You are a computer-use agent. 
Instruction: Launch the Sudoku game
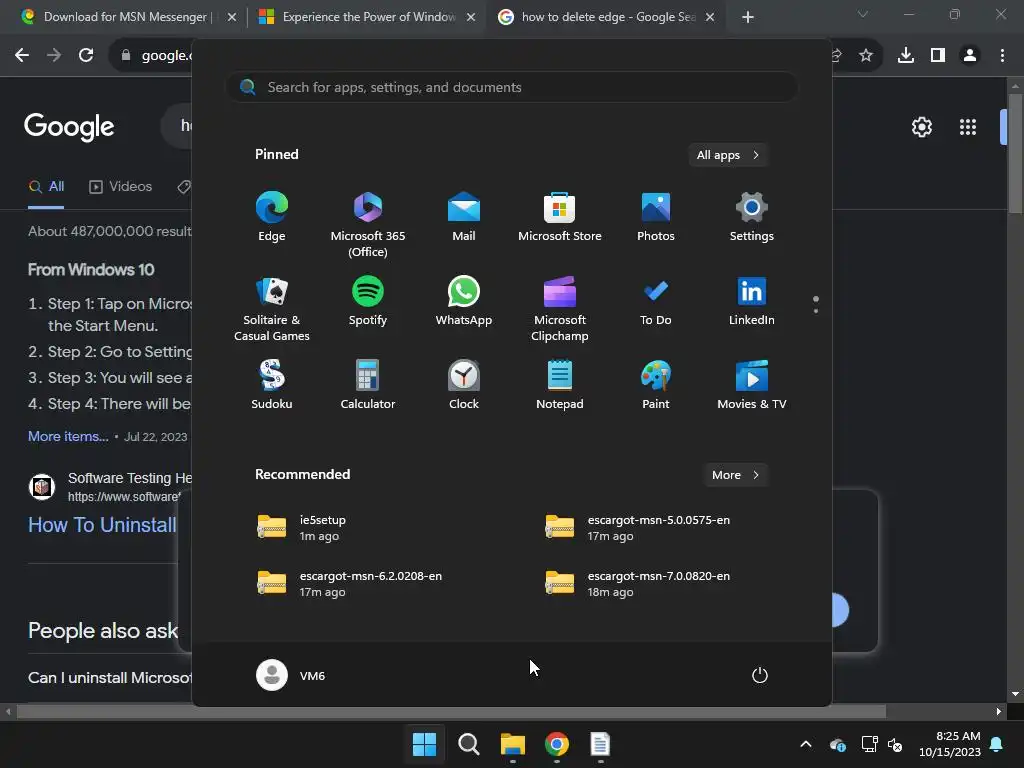(272, 385)
